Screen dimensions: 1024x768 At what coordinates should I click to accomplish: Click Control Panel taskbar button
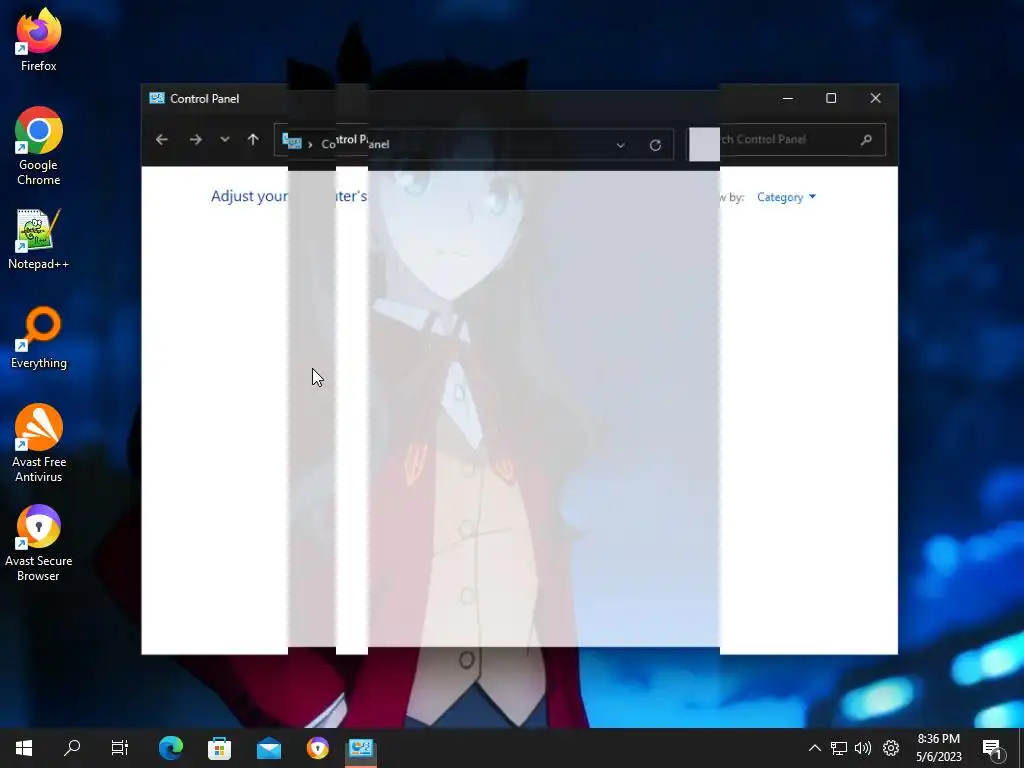(x=360, y=748)
